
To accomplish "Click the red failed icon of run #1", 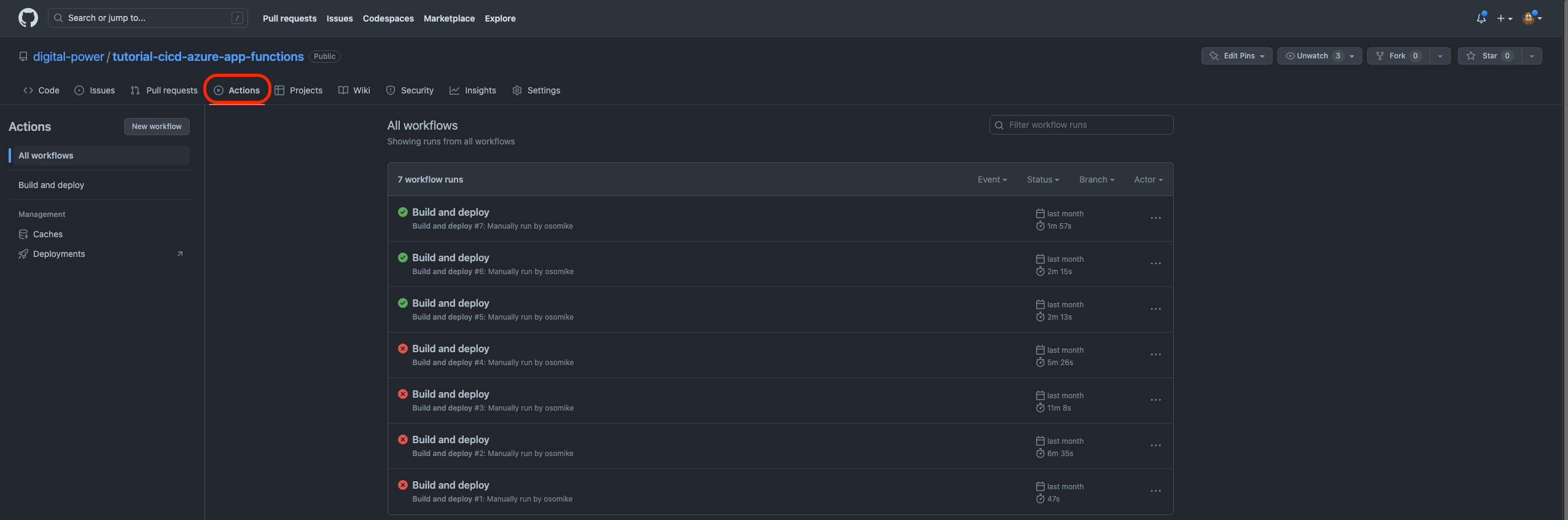I will (403, 485).
